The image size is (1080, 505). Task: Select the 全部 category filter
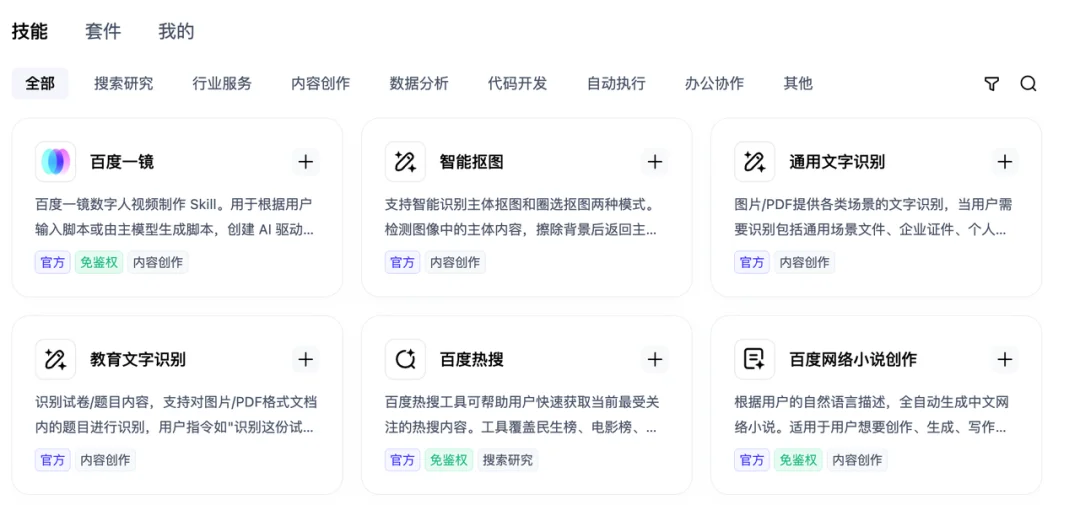pos(40,84)
